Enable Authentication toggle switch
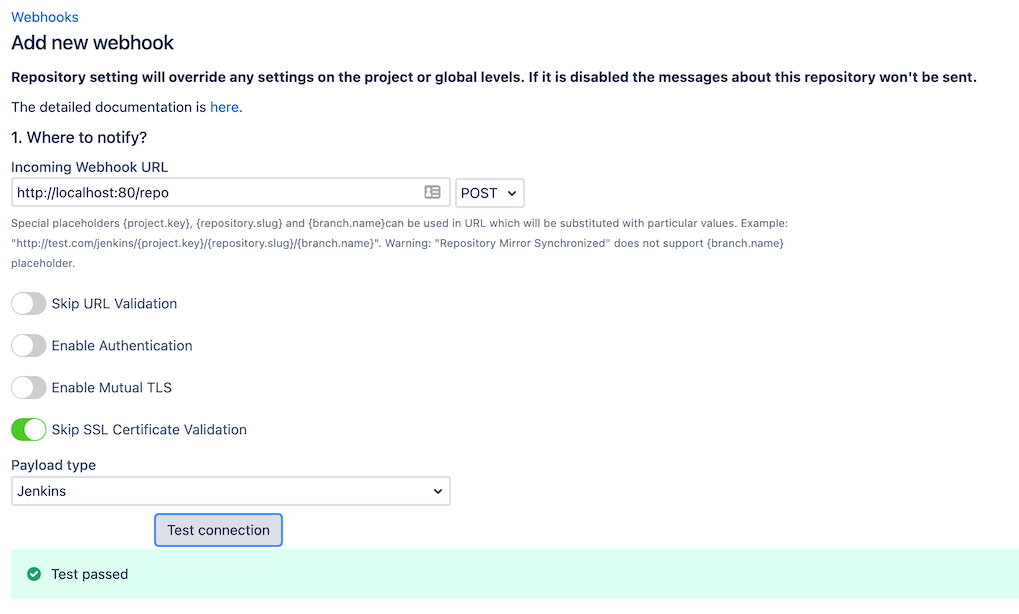This screenshot has height=614, width=1019. pyautogui.click(x=29, y=346)
